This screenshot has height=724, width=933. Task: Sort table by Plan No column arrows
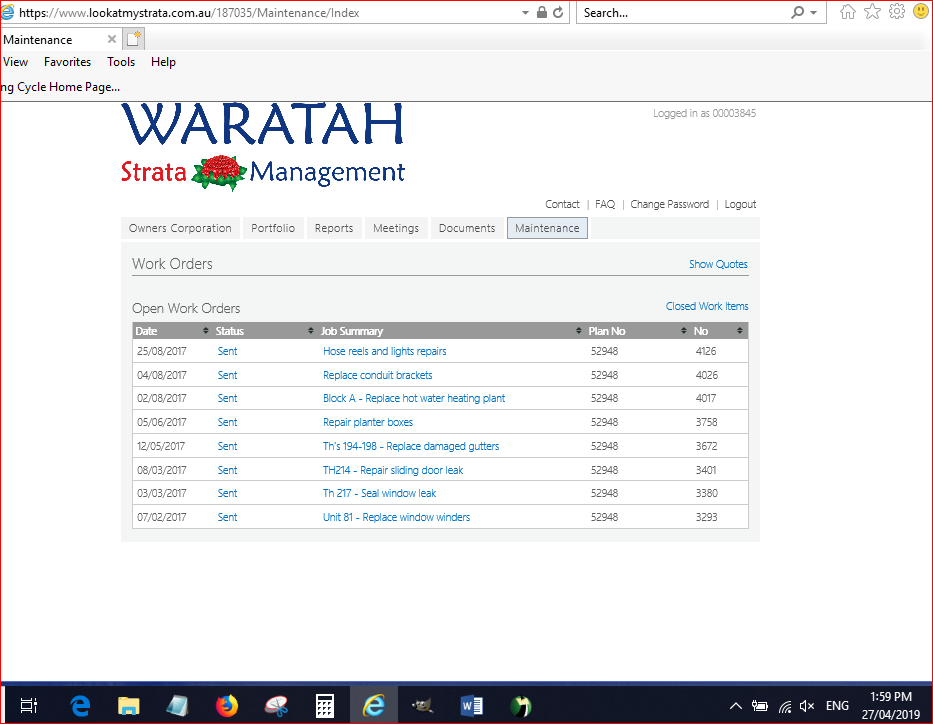click(x=684, y=331)
